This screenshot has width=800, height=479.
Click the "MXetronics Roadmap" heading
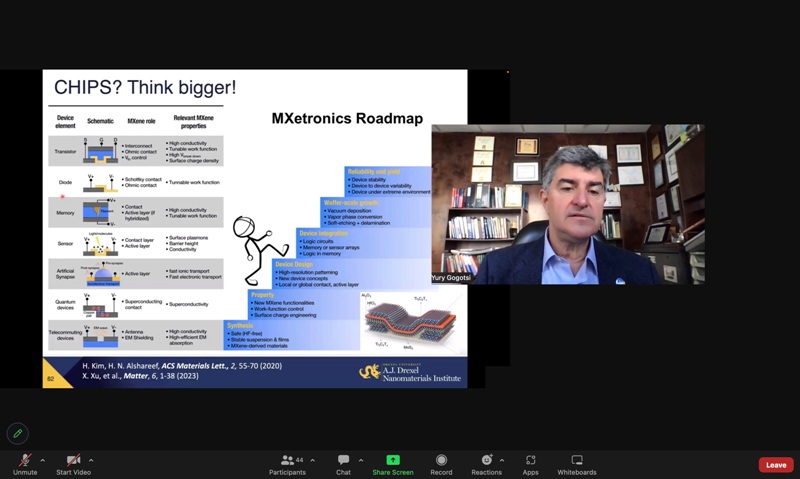pyautogui.click(x=347, y=118)
